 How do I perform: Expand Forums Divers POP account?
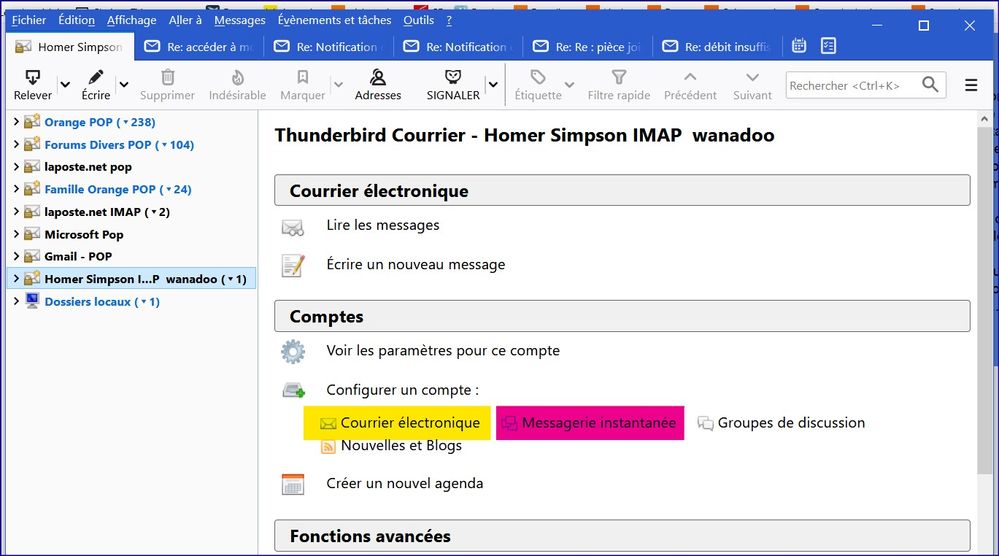[16, 145]
